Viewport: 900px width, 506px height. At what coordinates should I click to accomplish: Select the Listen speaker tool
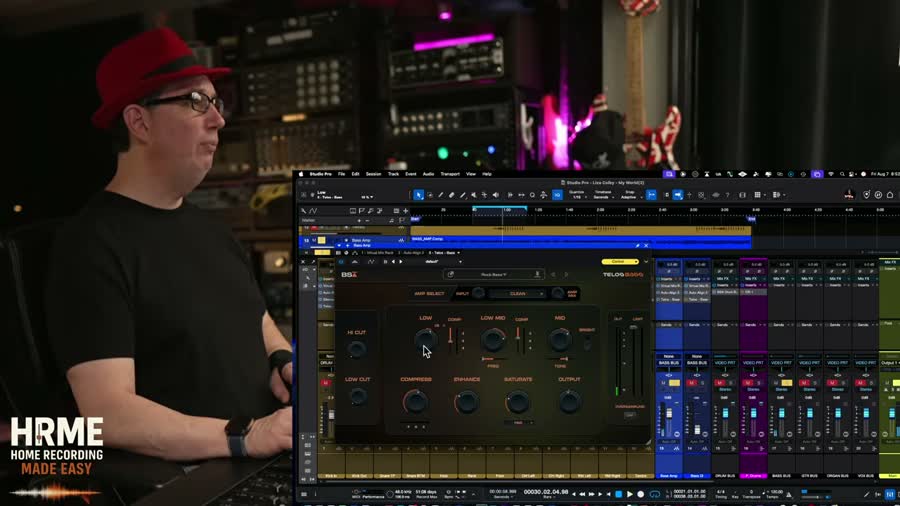pos(496,195)
